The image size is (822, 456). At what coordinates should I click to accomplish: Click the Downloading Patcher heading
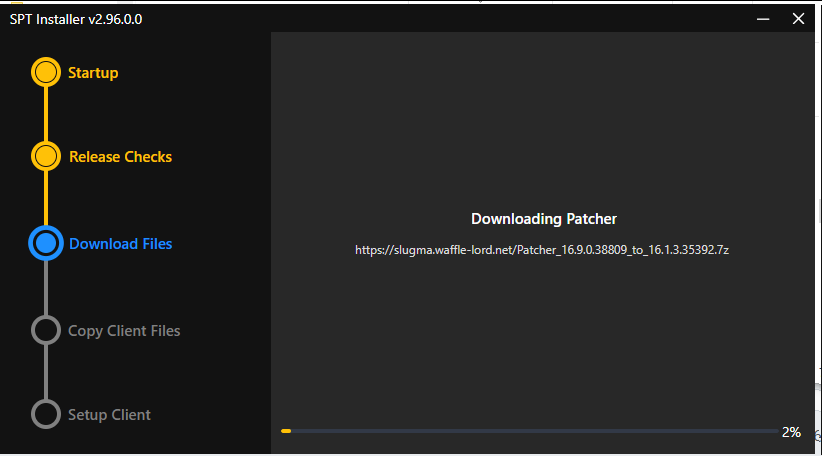coord(544,219)
